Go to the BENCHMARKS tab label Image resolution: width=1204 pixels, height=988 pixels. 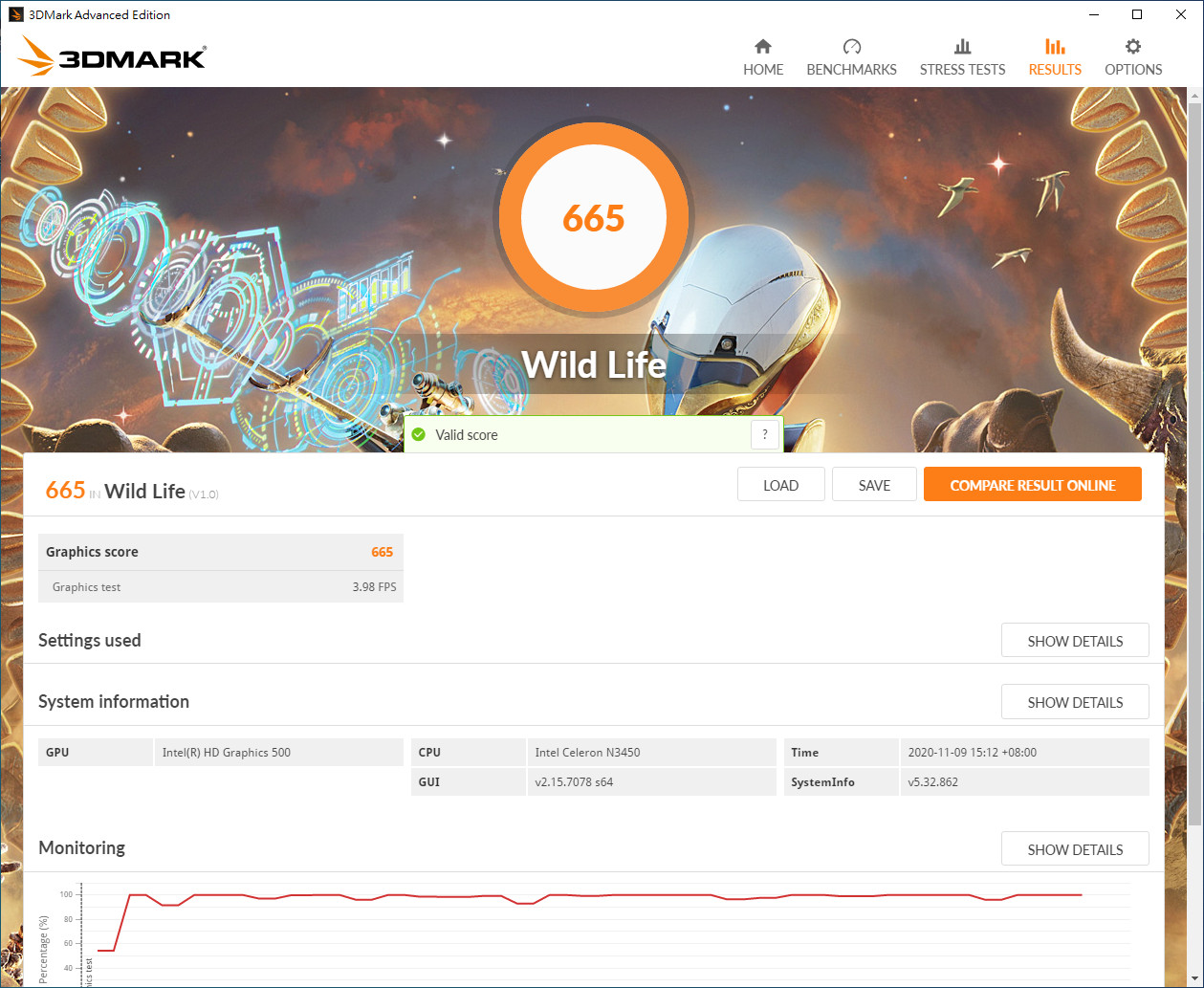click(x=851, y=70)
